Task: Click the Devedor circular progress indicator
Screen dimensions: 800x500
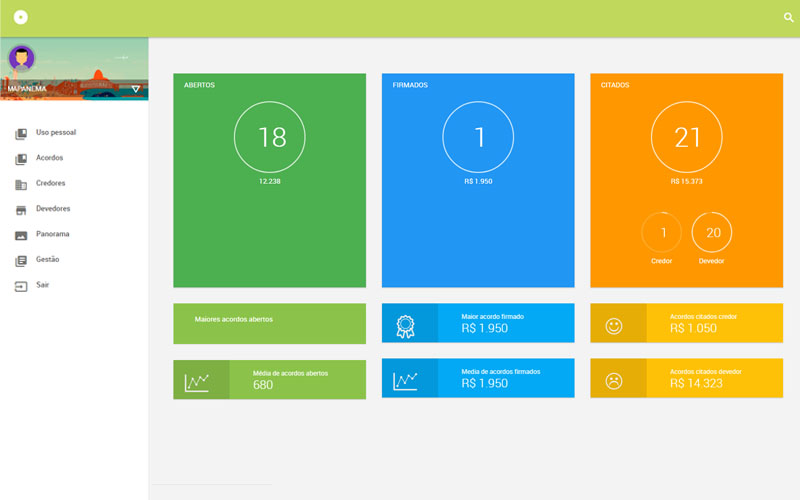Action: click(x=712, y=232)
